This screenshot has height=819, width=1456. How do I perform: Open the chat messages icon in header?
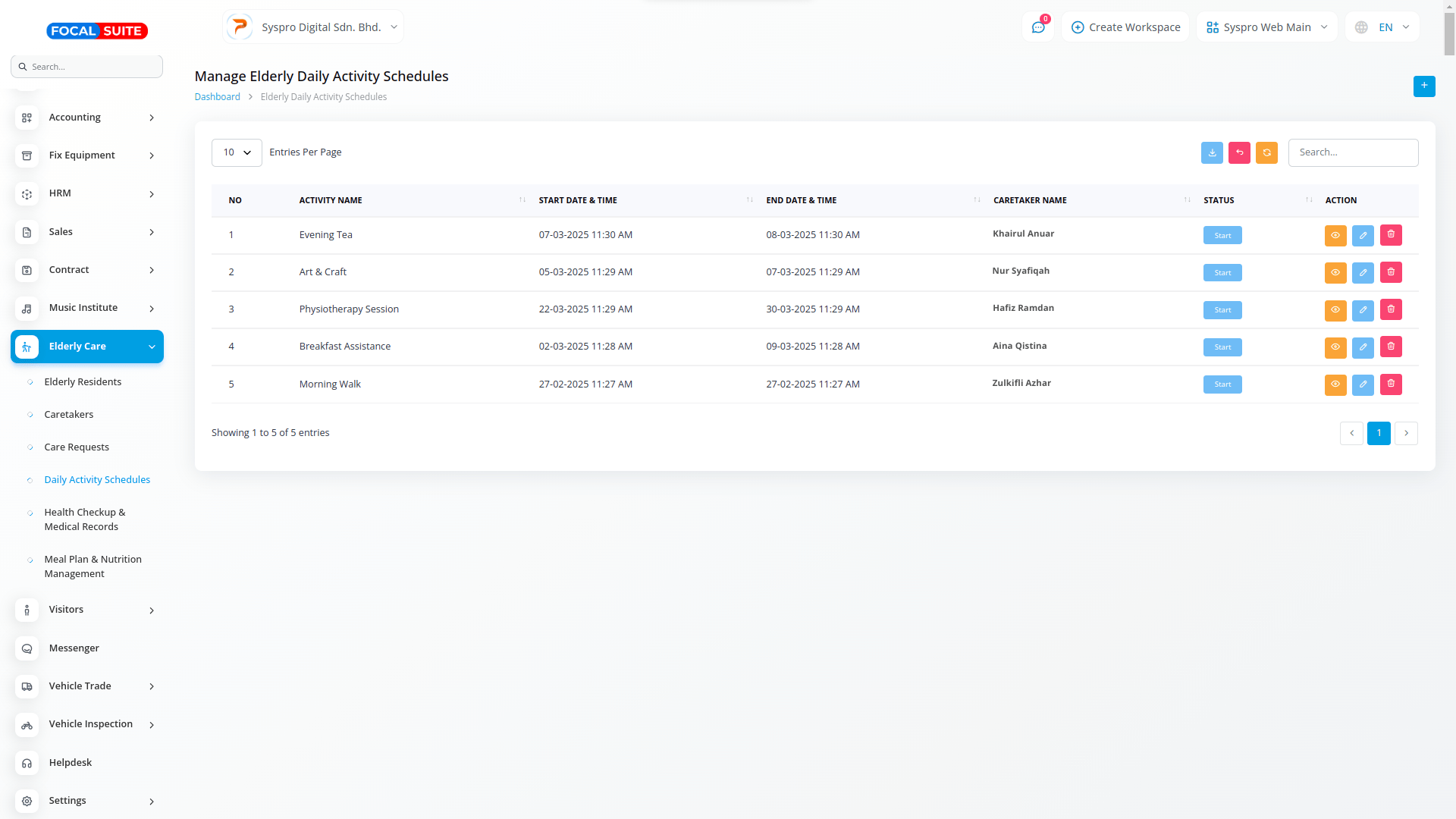pyautogui.click(x=1038, y=27)
